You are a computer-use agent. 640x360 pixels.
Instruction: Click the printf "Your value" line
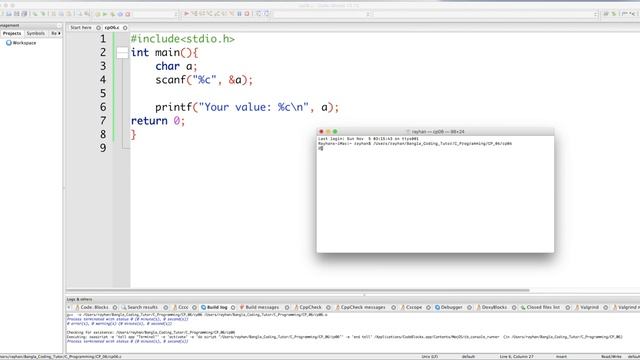(x=247, y=107)
